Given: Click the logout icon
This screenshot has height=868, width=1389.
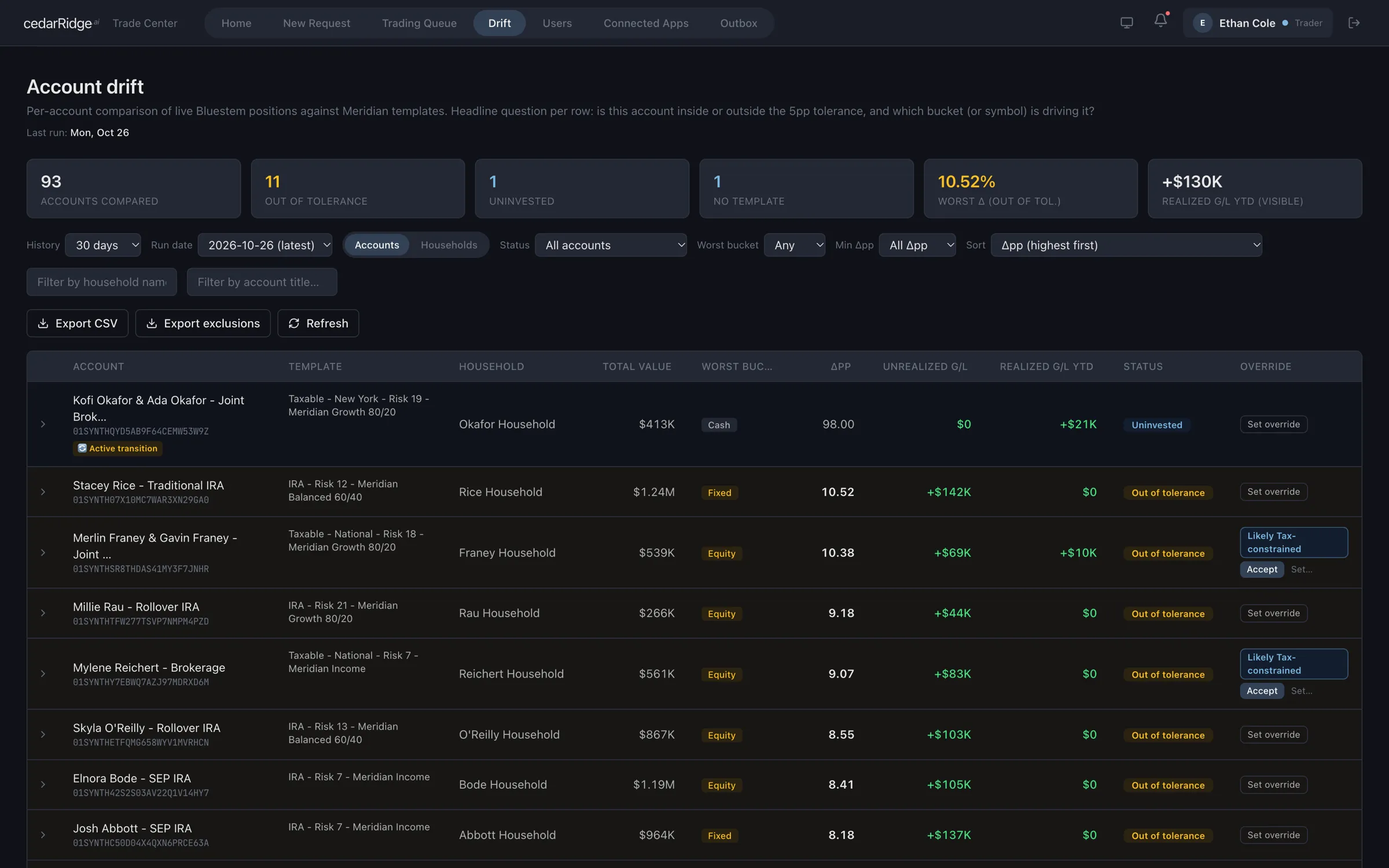Looking at the screenshot, I should pos(1354,23).
